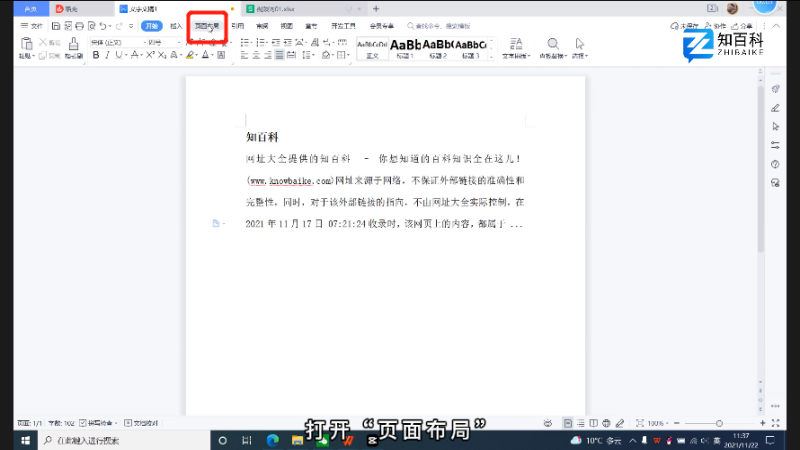Image resolution: width=800 pixels, height=450 pixels.
Task: Open the 页面布局 (Page Layout) tab
Action: (x=208, y=26)
